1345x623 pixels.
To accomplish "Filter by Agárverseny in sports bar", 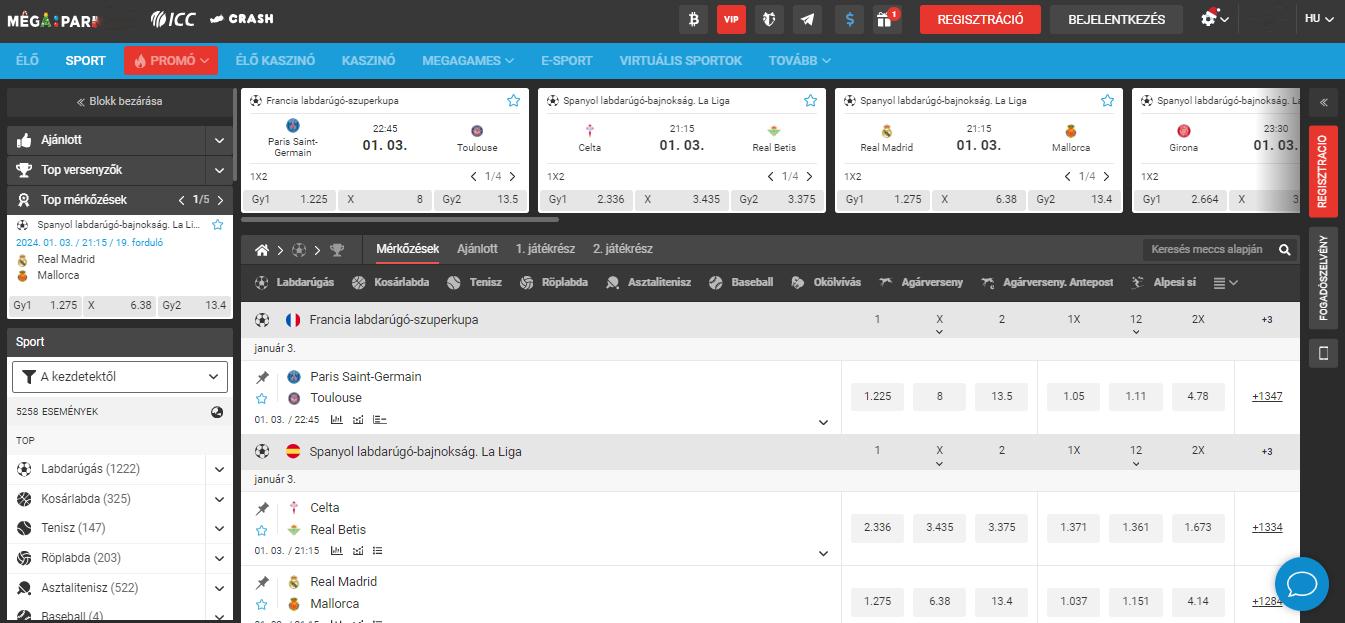I will [921, 283].
